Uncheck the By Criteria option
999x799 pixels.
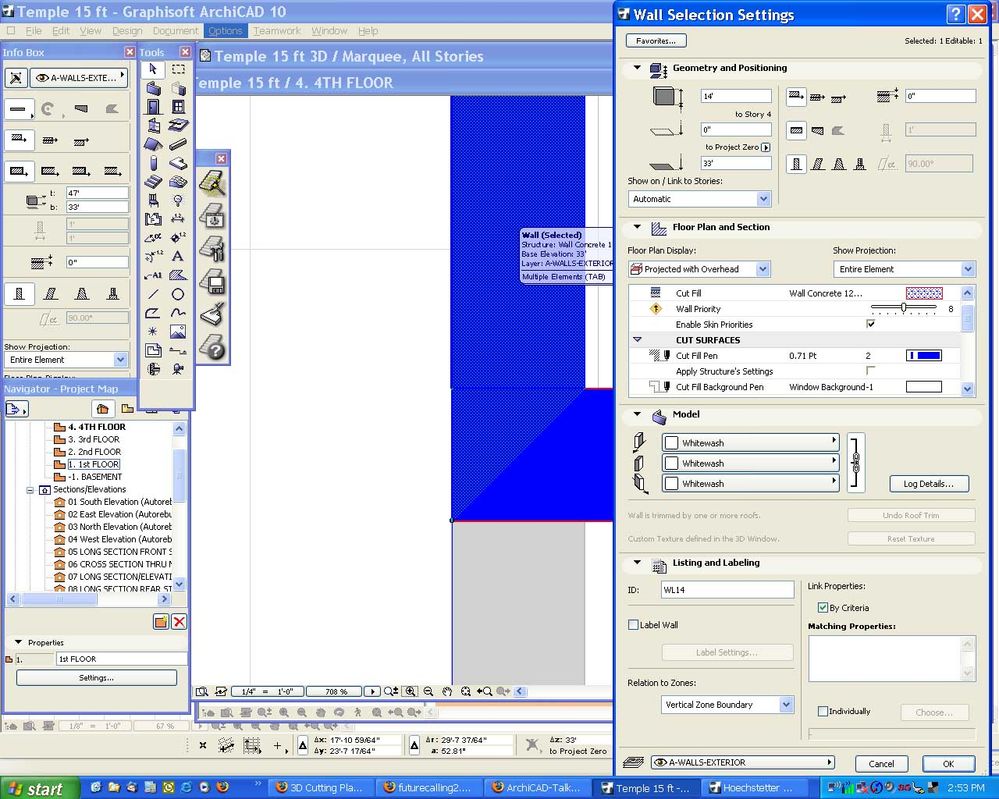point(822,607)
